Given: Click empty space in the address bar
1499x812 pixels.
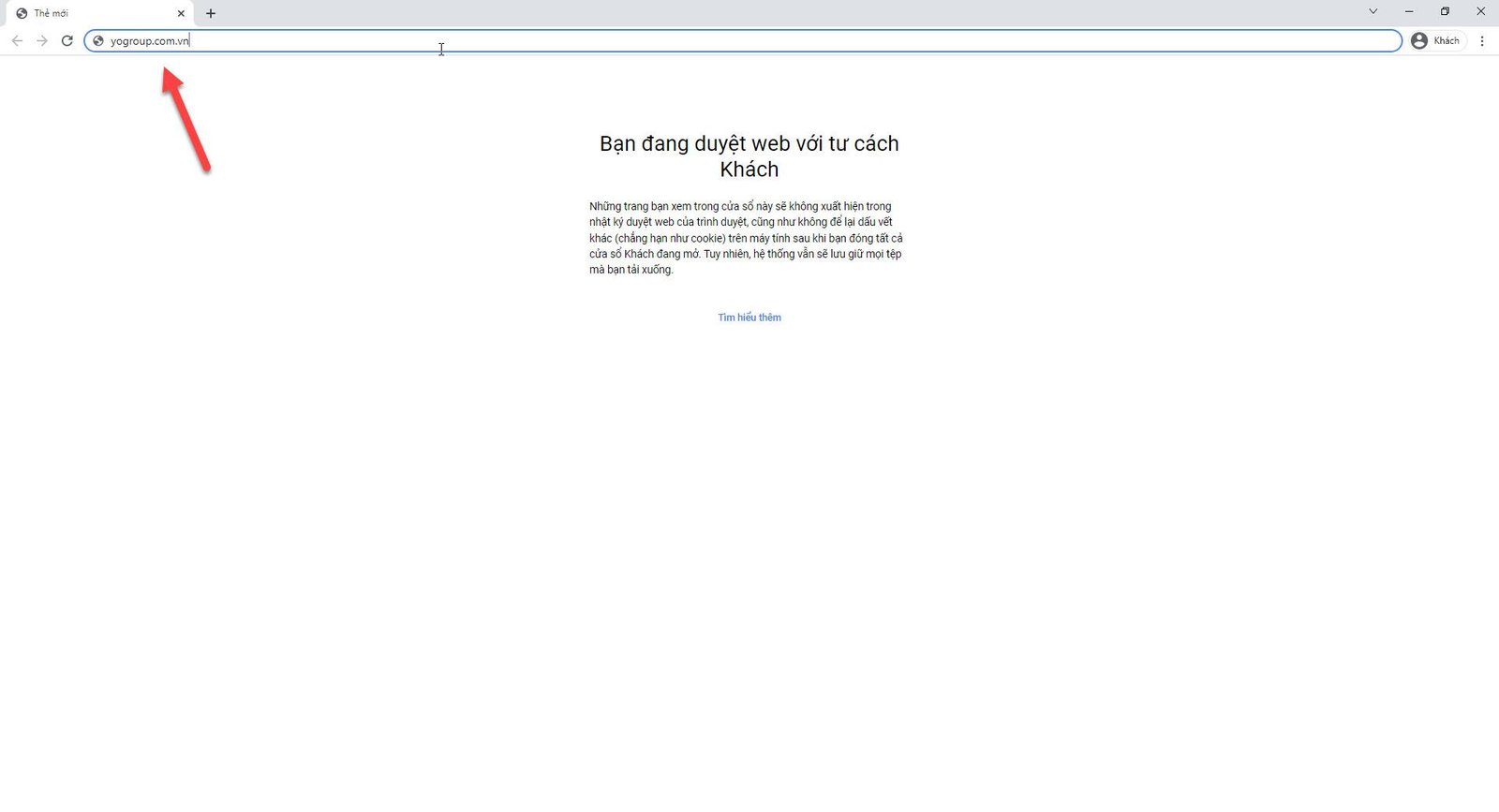Looking at the screenshot, I should 796,40.
